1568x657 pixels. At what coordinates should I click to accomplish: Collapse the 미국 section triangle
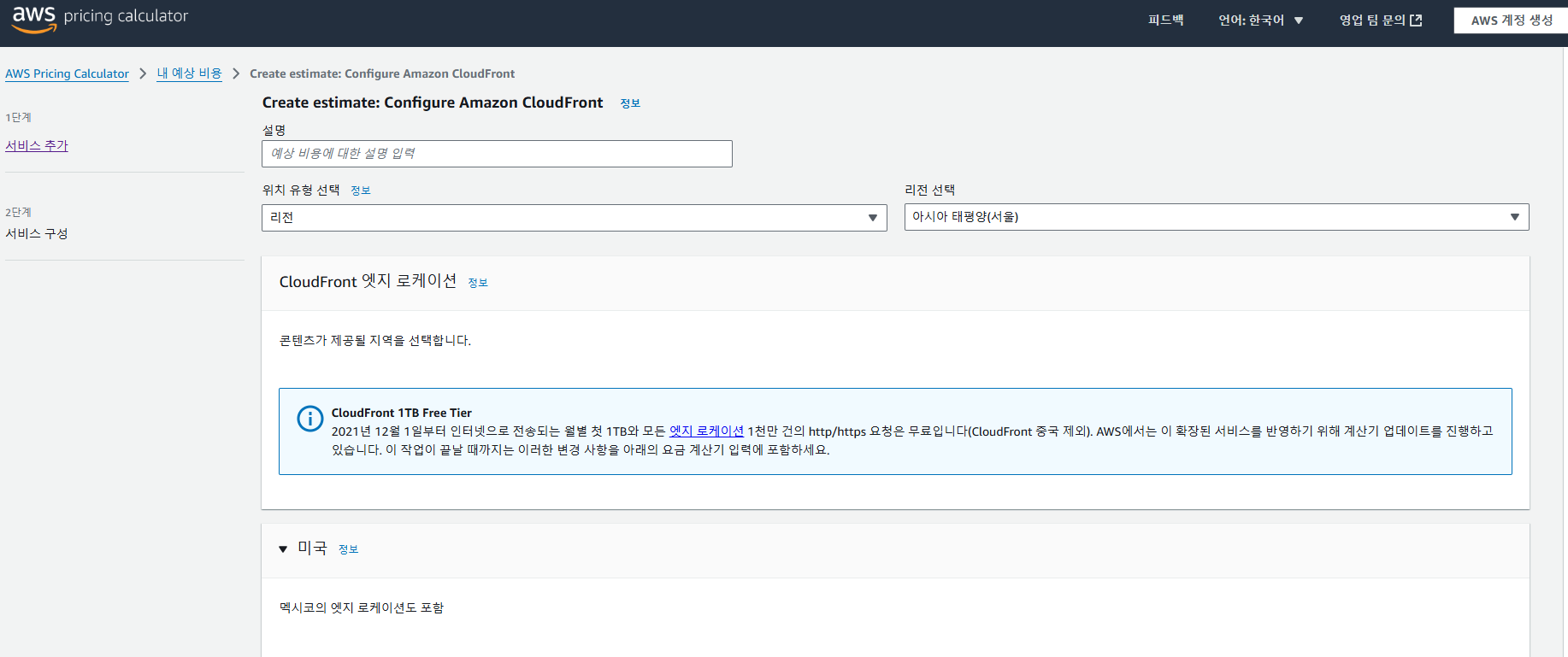coord(283,549)
